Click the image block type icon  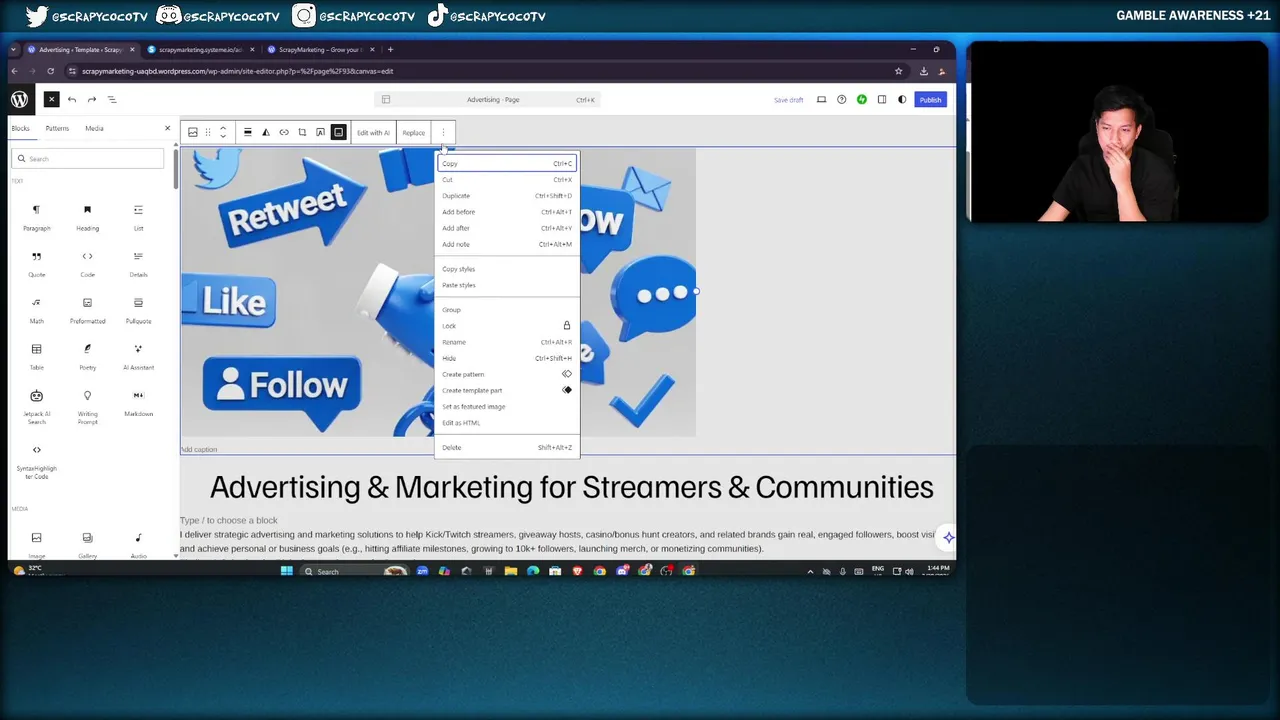coord(193,132)
